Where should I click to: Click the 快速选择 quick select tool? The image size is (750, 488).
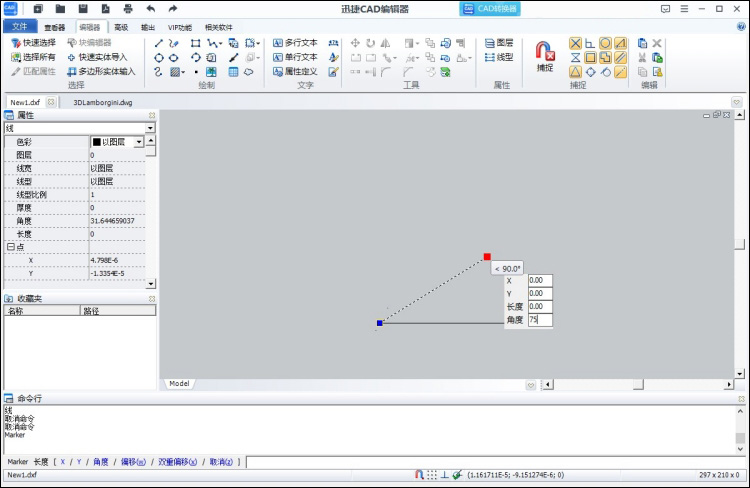[x=33, y=43]
